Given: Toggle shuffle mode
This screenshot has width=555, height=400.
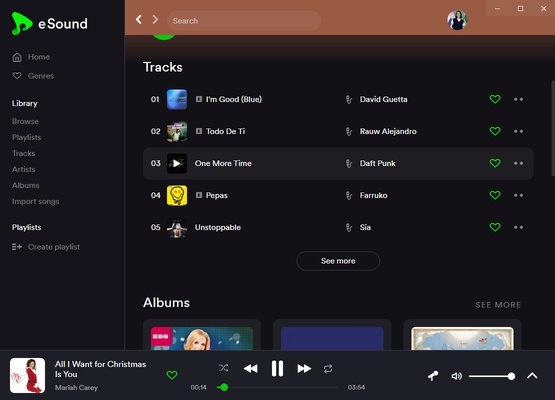Looking at the screenshot, I should click(x=223, y=368).
